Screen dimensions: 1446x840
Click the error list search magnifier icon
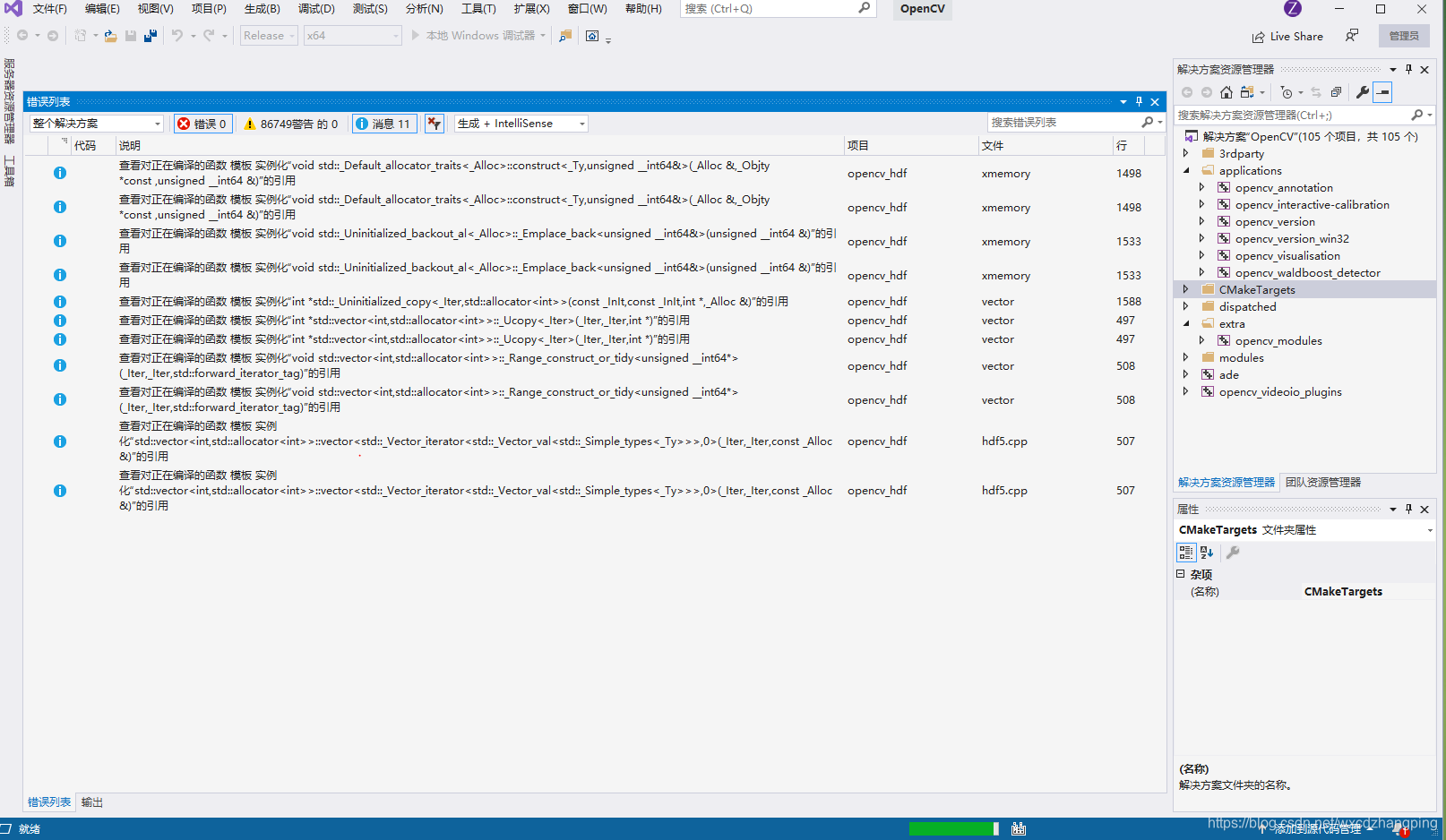(x=1148, y=122)
